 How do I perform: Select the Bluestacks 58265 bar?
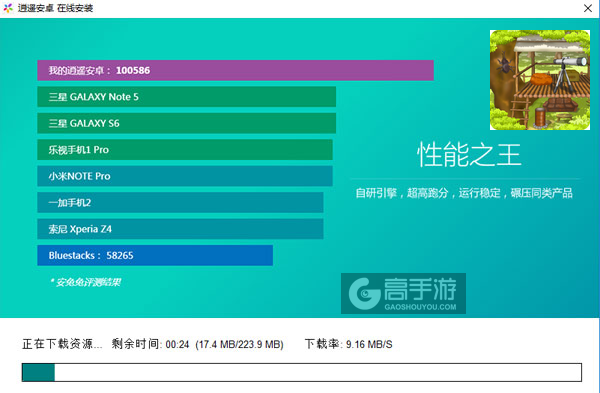[x=155, y=255]
